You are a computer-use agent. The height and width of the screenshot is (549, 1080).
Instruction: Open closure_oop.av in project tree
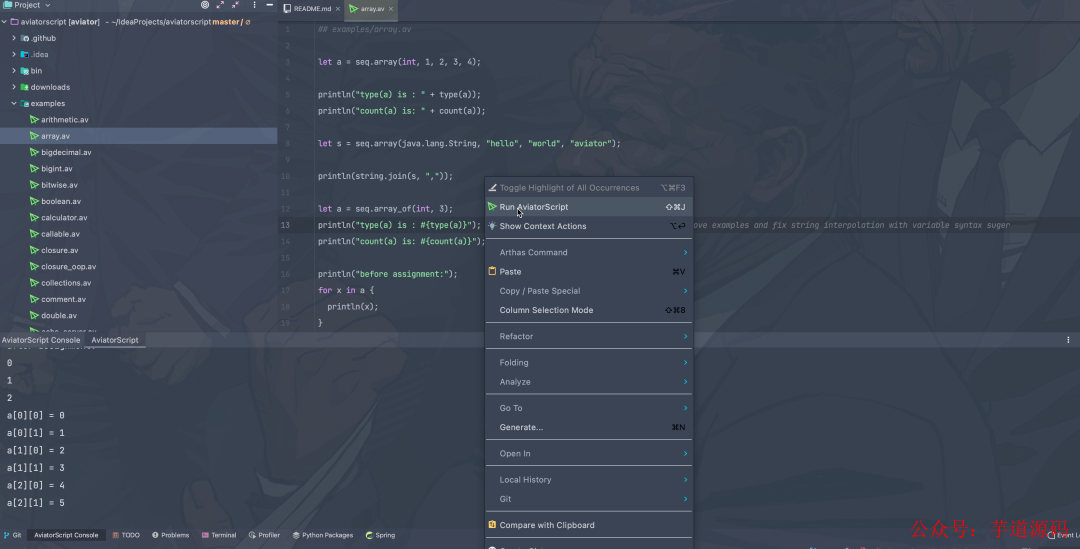point(68,267)
